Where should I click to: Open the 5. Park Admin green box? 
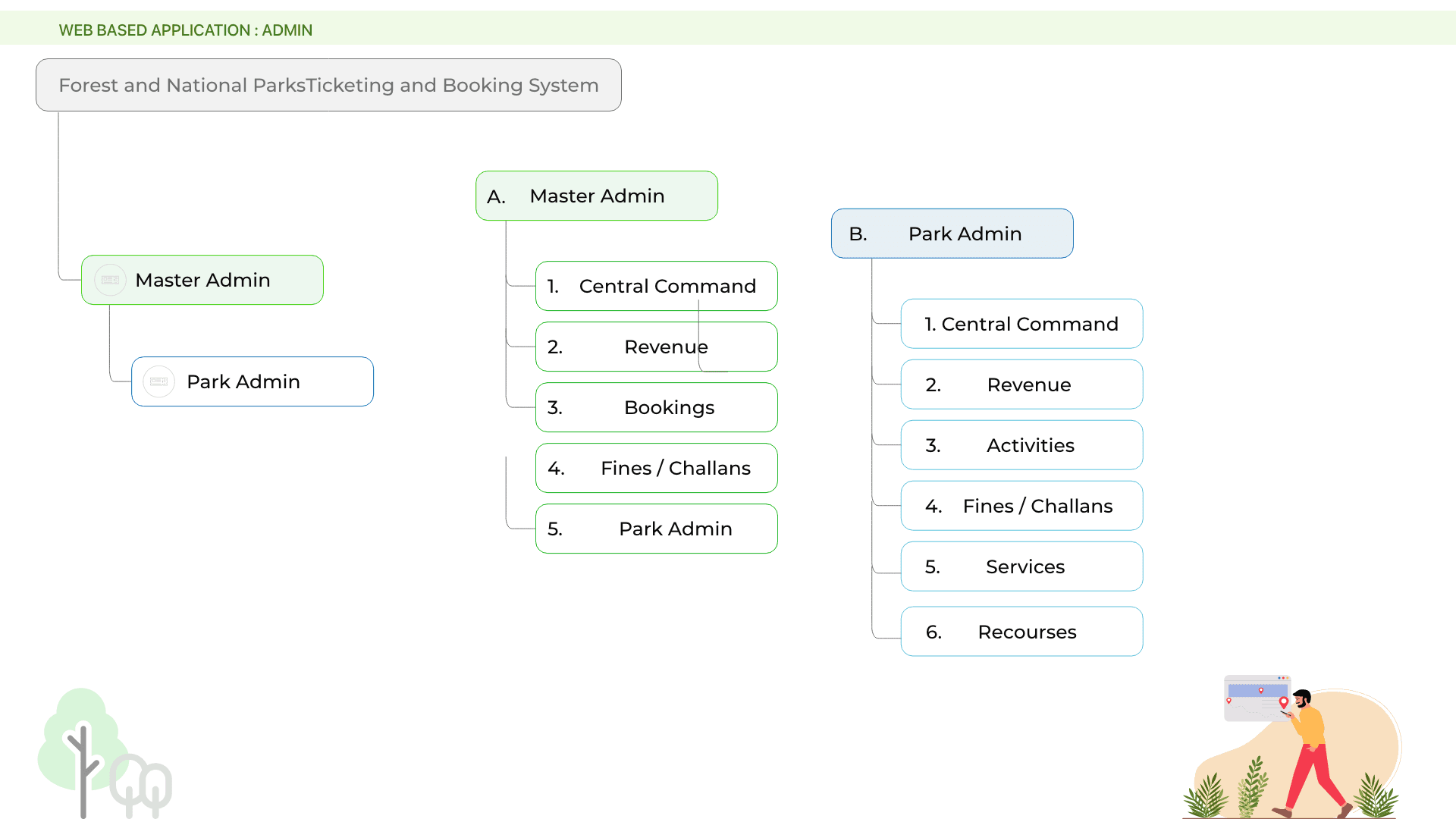coord(656,529)
